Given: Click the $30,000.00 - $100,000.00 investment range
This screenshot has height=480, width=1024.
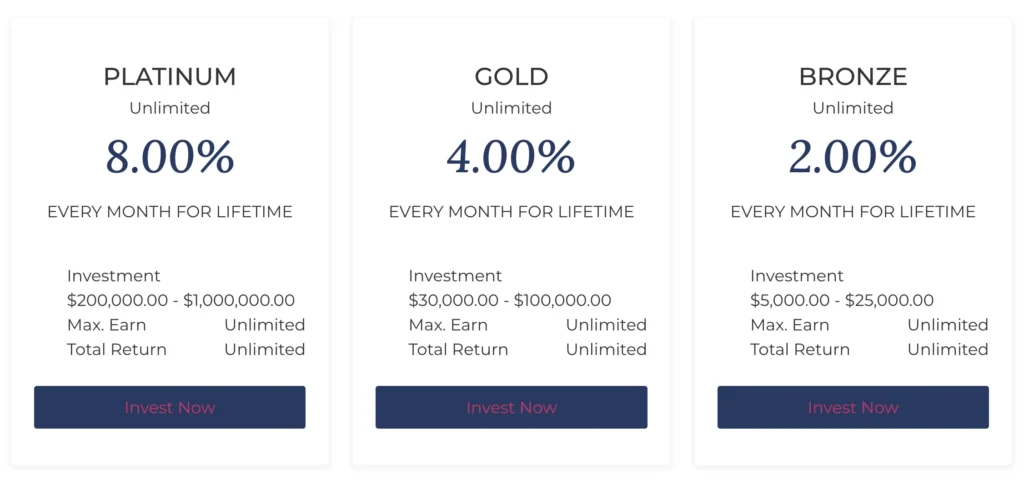Looking at the screenshot, I should pos(510,300).
